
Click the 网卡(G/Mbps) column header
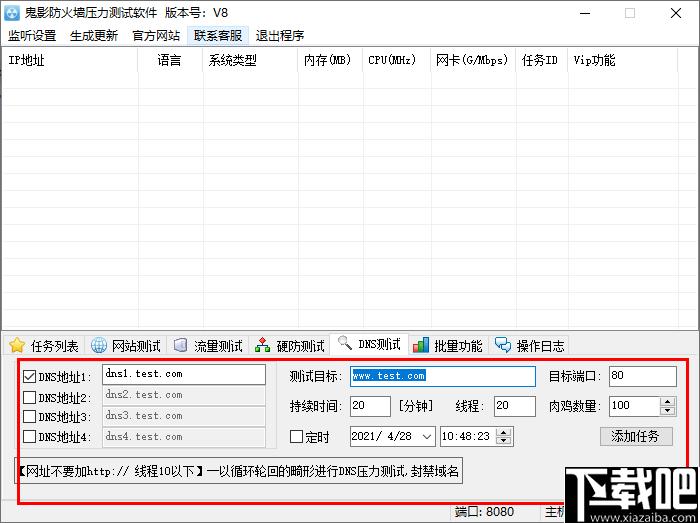pos(474,60)
